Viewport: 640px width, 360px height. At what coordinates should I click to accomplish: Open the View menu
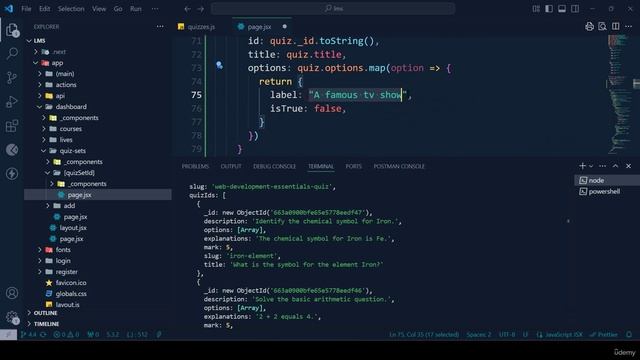[99, 9]
